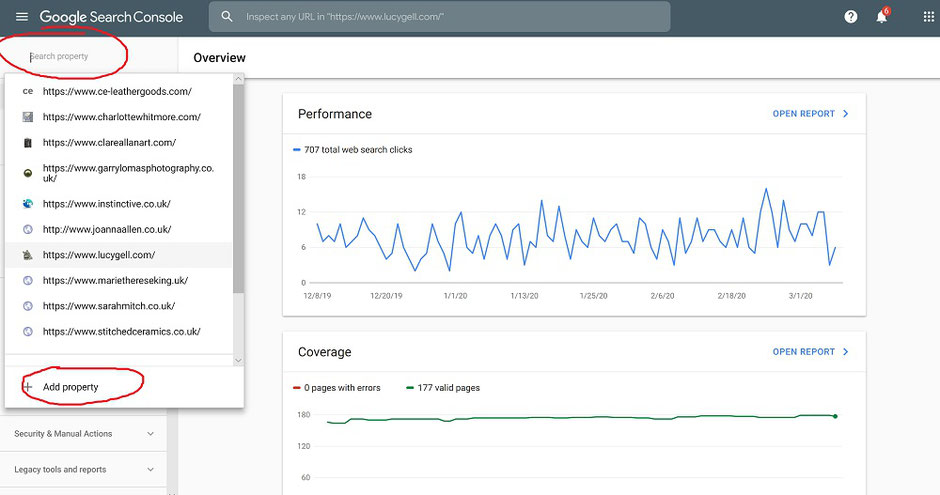This screenshot has height=495, width=940.
Task: Open notifications bell icon
Action: coord(881,17)
